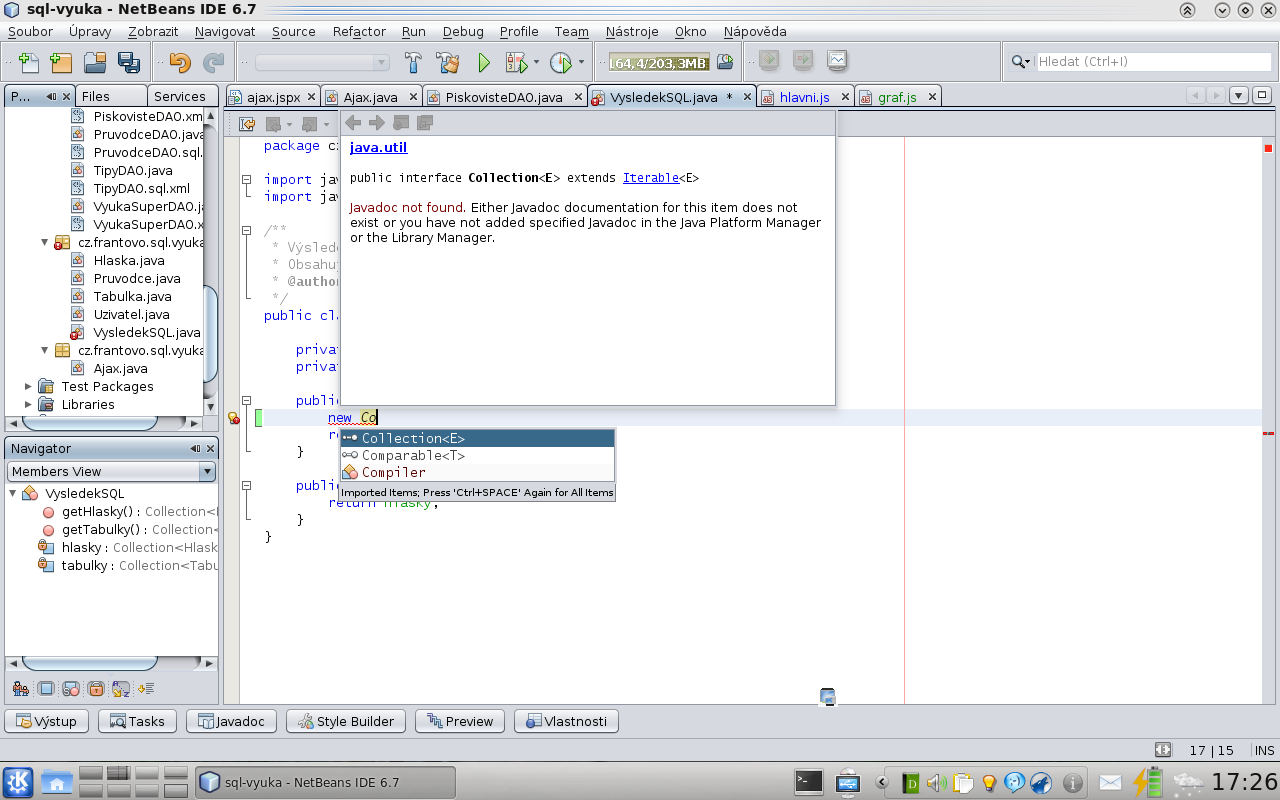Open the home folder from taskbar
Viewport: 1280px width, 800px height.
[x=57, y=782]
